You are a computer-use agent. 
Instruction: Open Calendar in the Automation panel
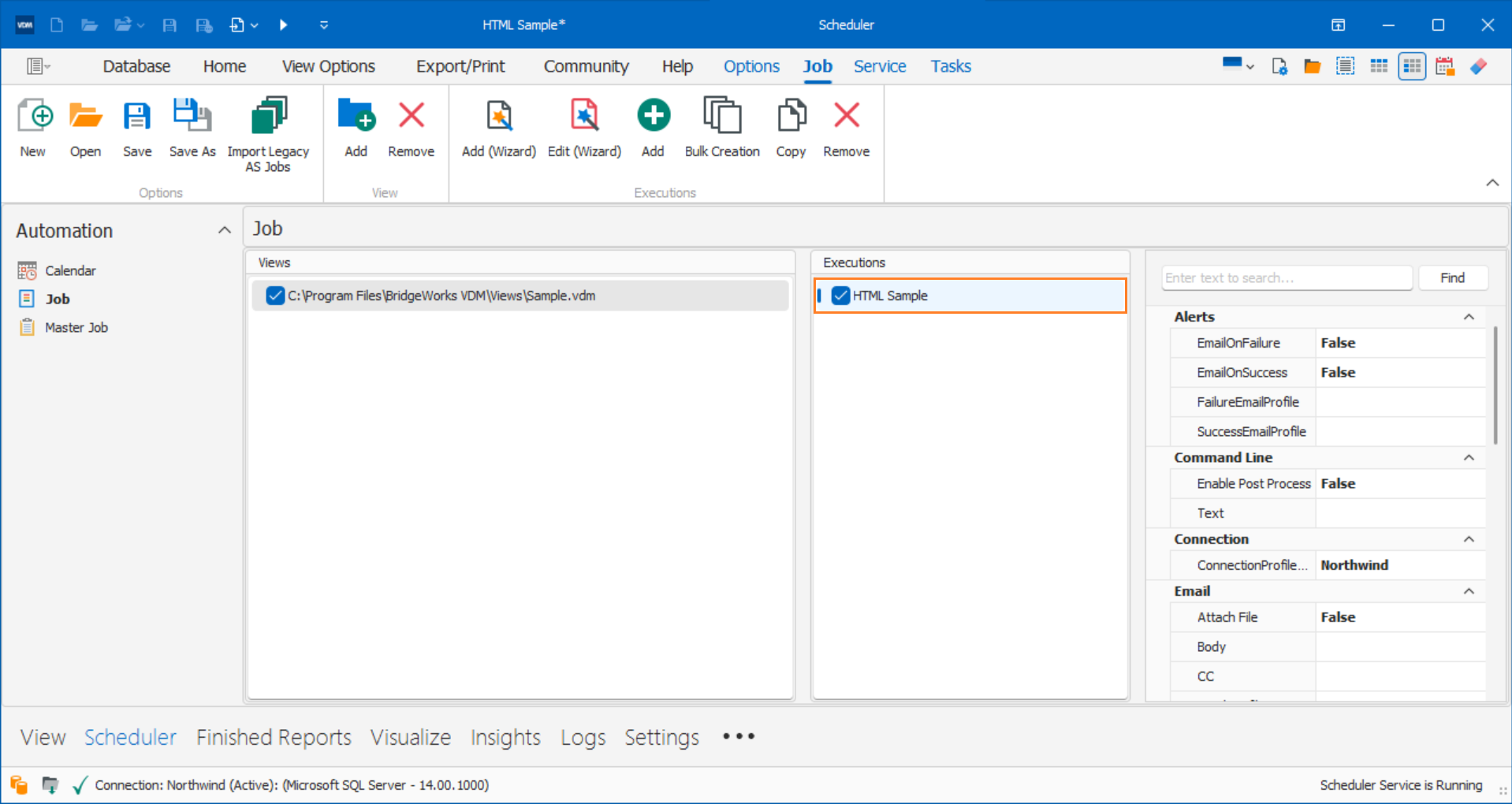[70, 270]
